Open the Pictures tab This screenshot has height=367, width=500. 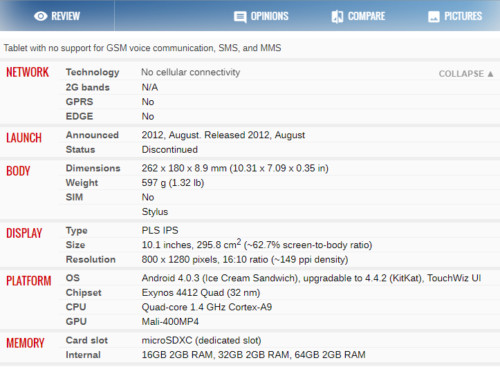pyautogui.click(x=455, y=16)
